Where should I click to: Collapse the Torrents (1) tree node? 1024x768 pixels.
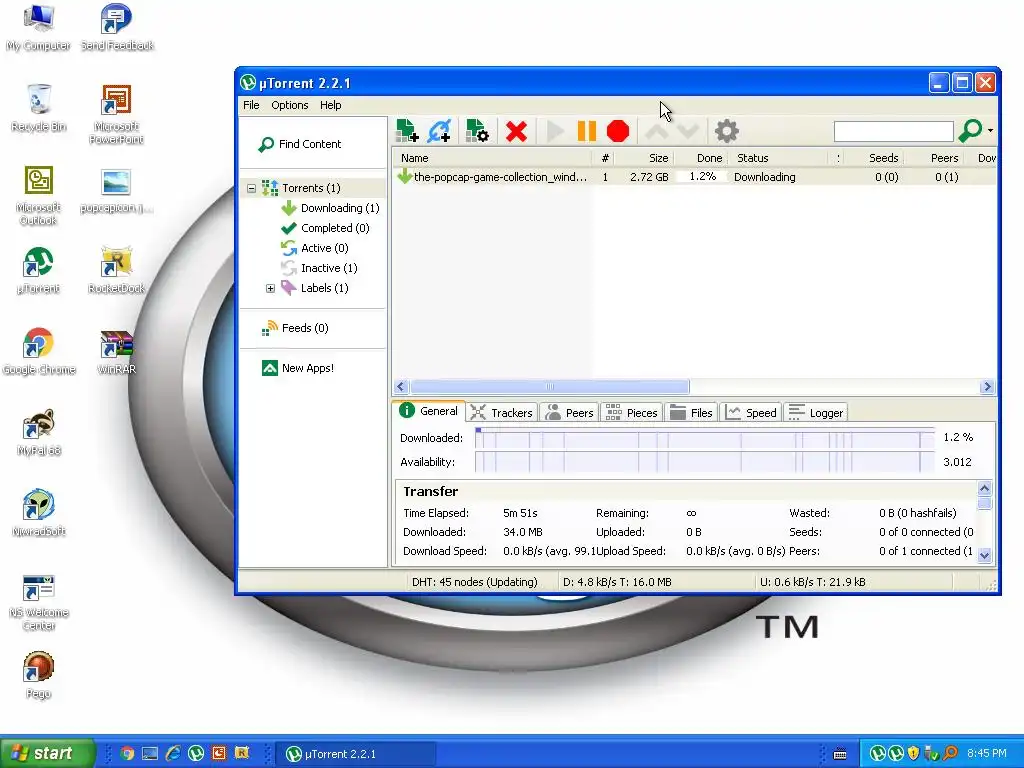(251, 188)
